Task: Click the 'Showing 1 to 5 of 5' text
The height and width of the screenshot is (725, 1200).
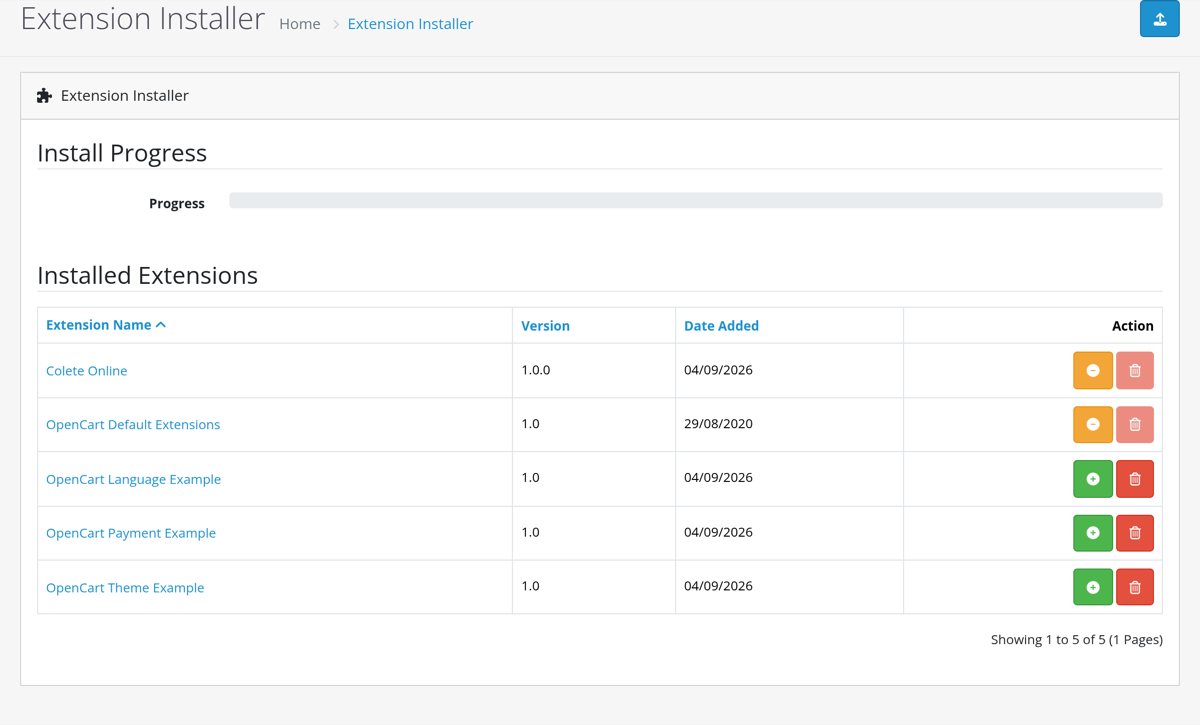Action: pyautogui.click(x=1077, y=640)
